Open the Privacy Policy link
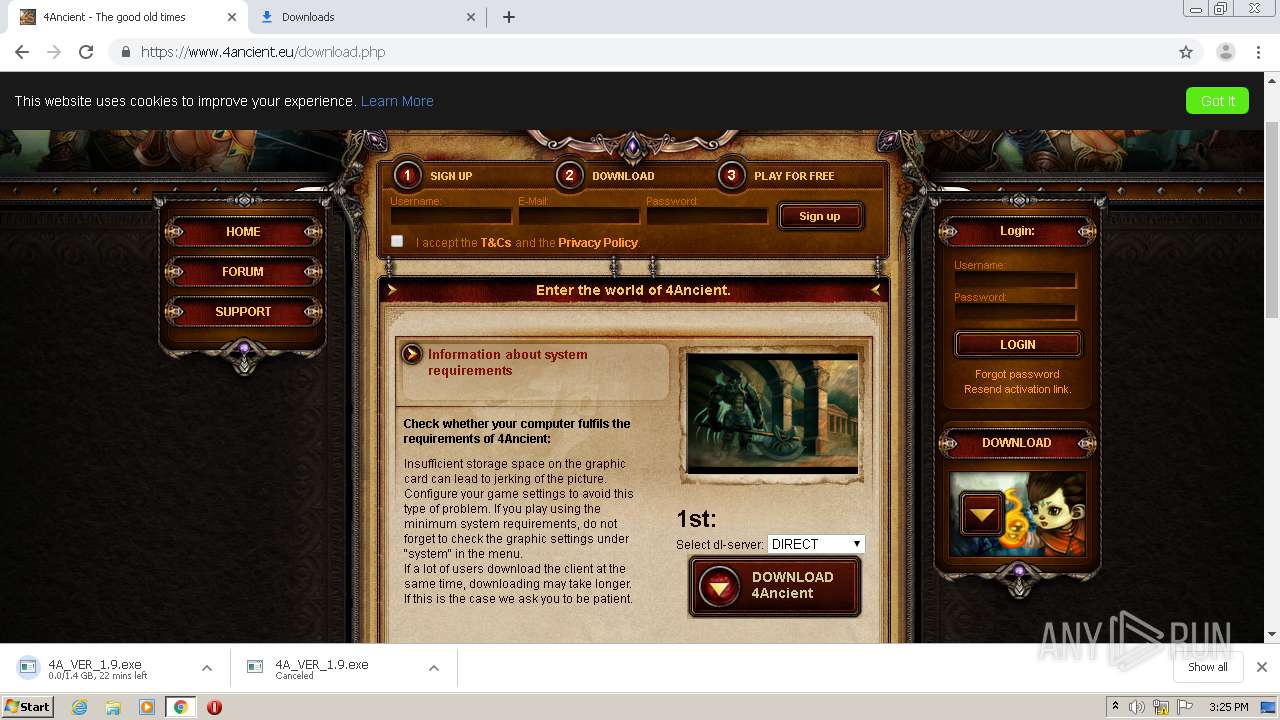 pos(598,243)
